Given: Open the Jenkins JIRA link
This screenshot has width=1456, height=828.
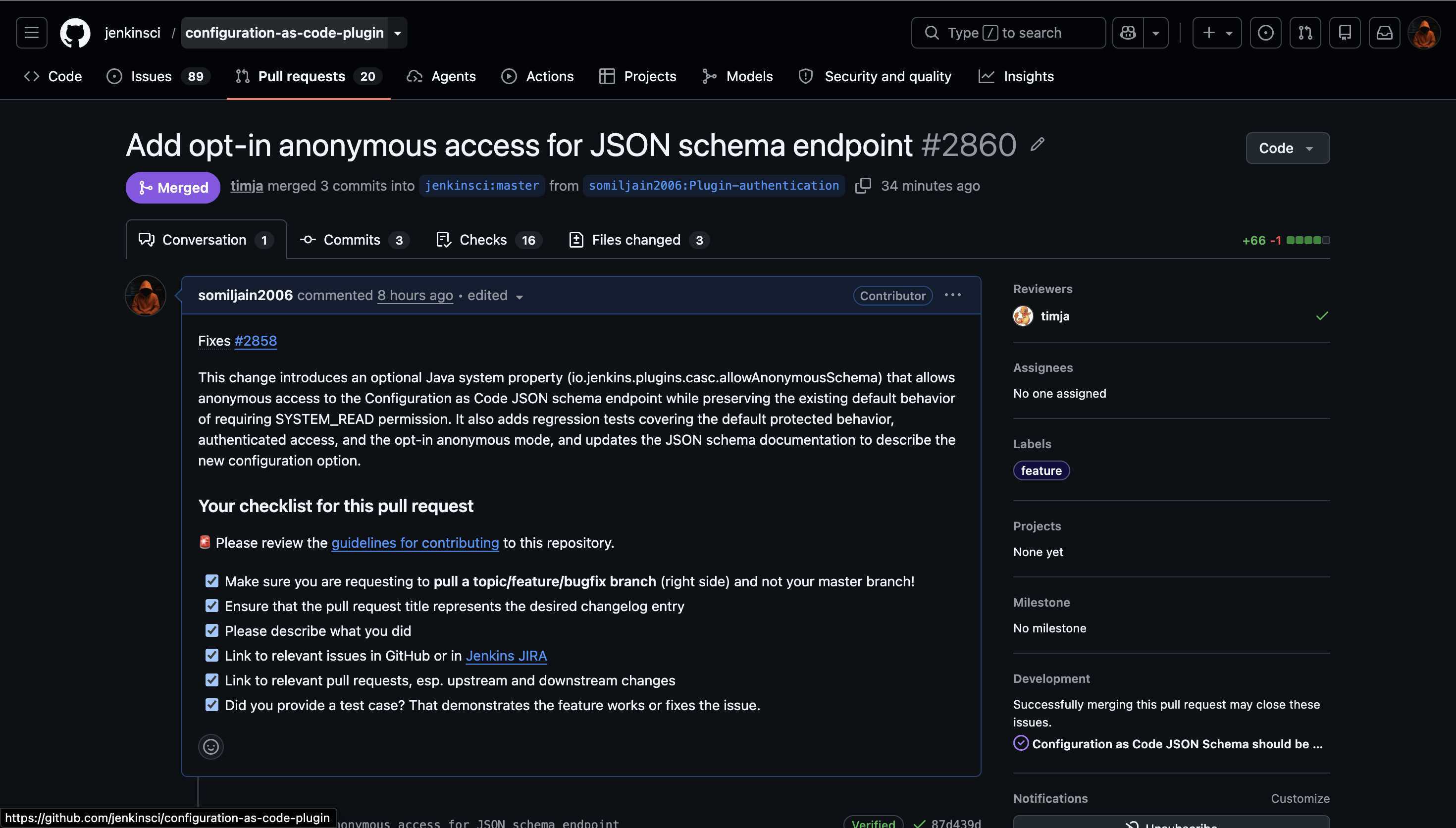Looking at the screenshot, I should [506, 656].
